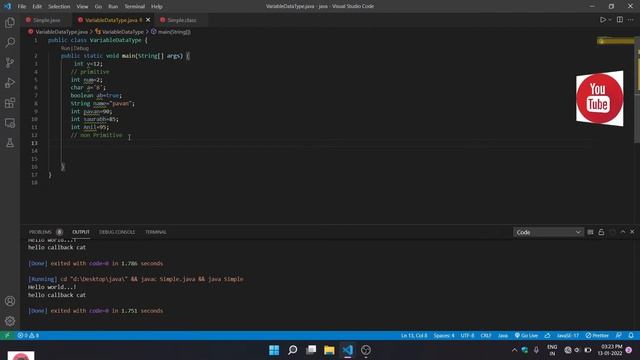Expand the run button dropdown arrow
This screenshot has height=360, width=640.
coord(610,20)
